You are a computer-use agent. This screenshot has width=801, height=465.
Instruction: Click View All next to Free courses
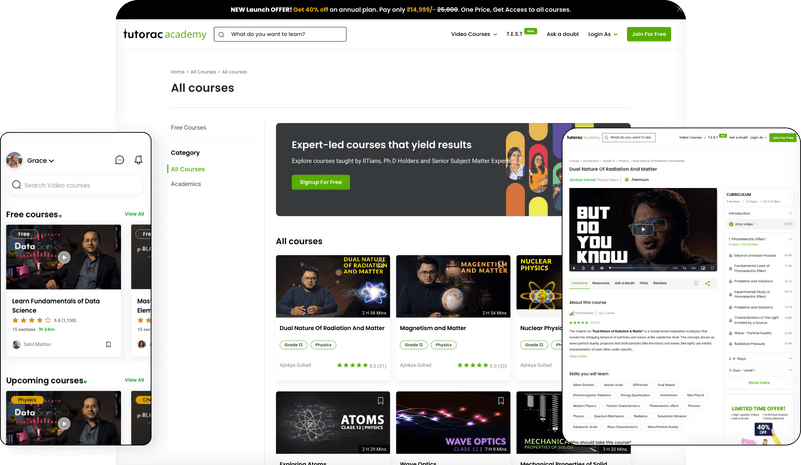click(x=134, y=214)
